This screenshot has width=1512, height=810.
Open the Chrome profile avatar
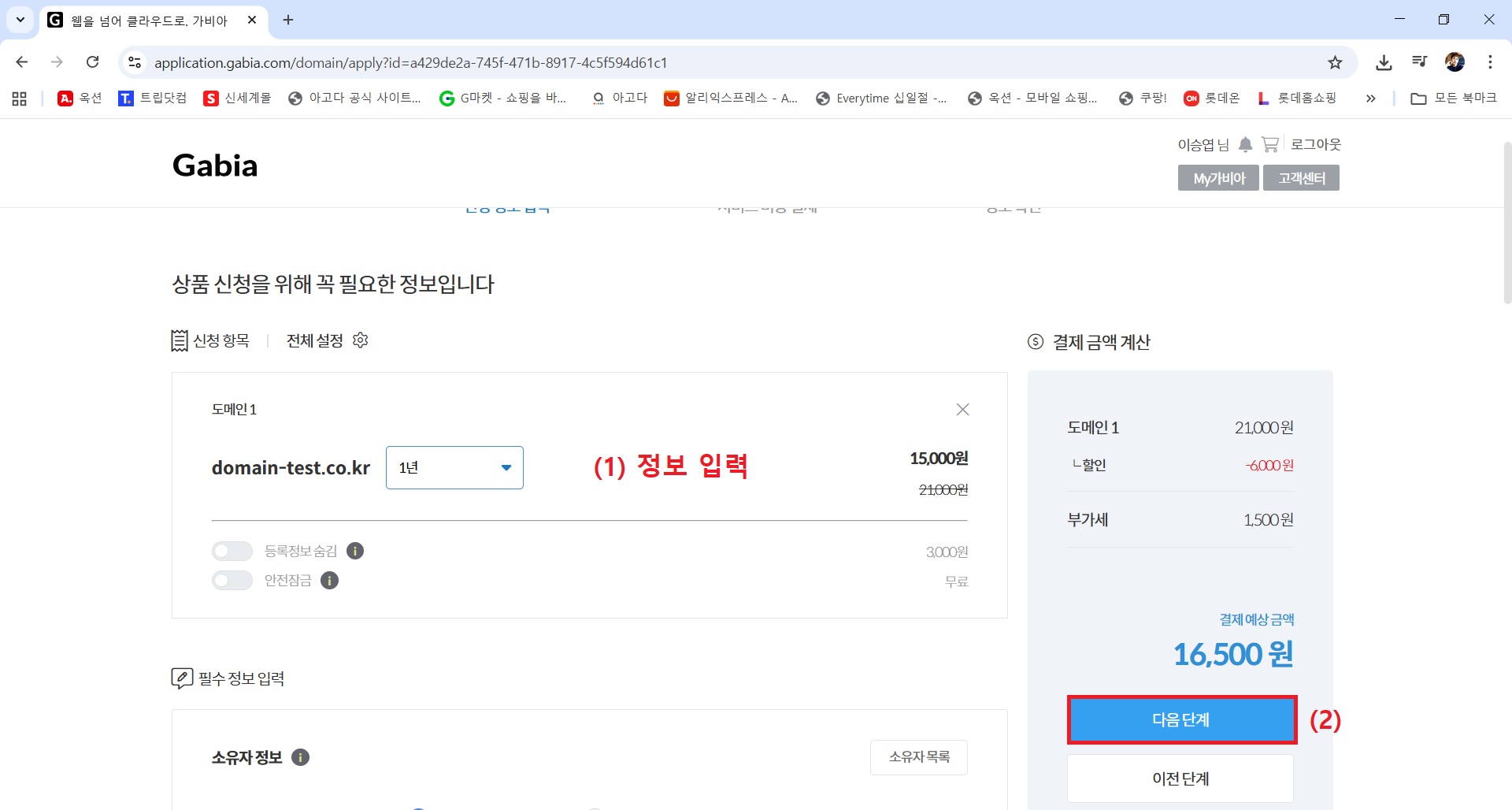click(x=1455, y=62)
